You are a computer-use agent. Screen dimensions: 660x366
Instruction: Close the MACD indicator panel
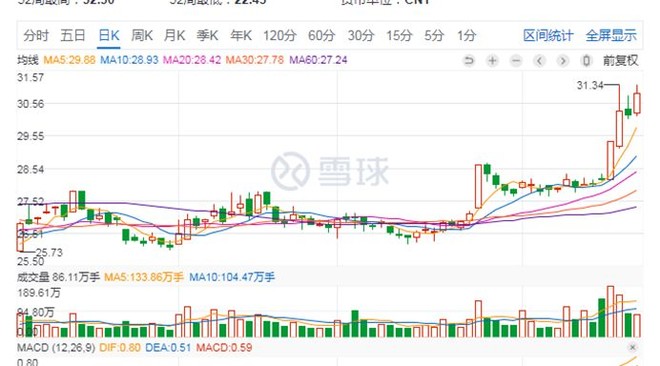[632, 347]
